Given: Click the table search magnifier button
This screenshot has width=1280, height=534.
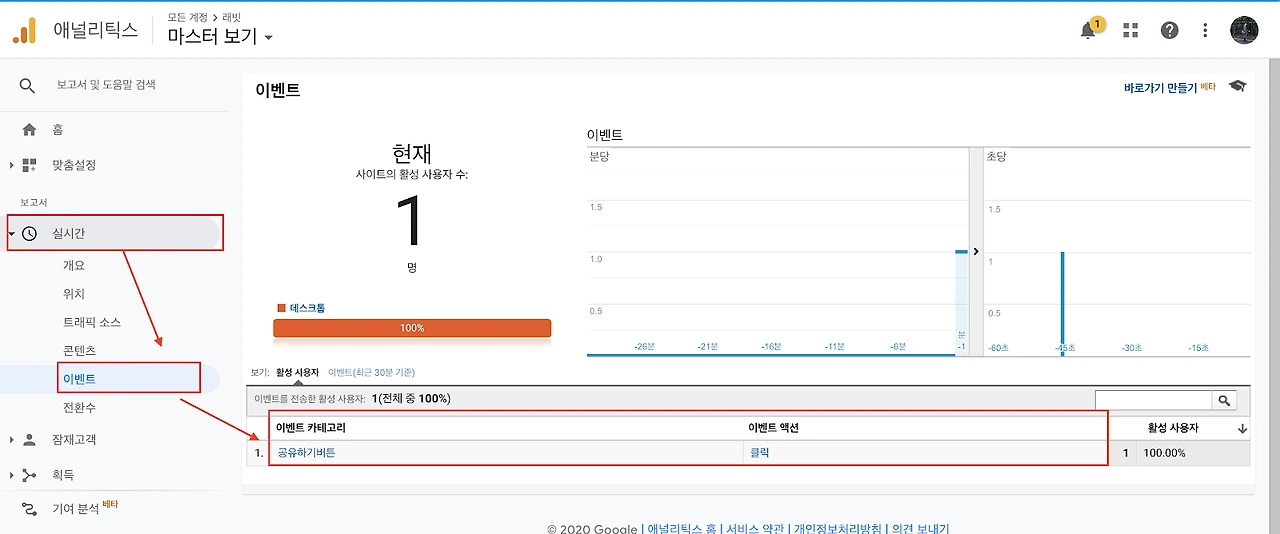Looking at the screenshot, I should tap(1224, 400).
